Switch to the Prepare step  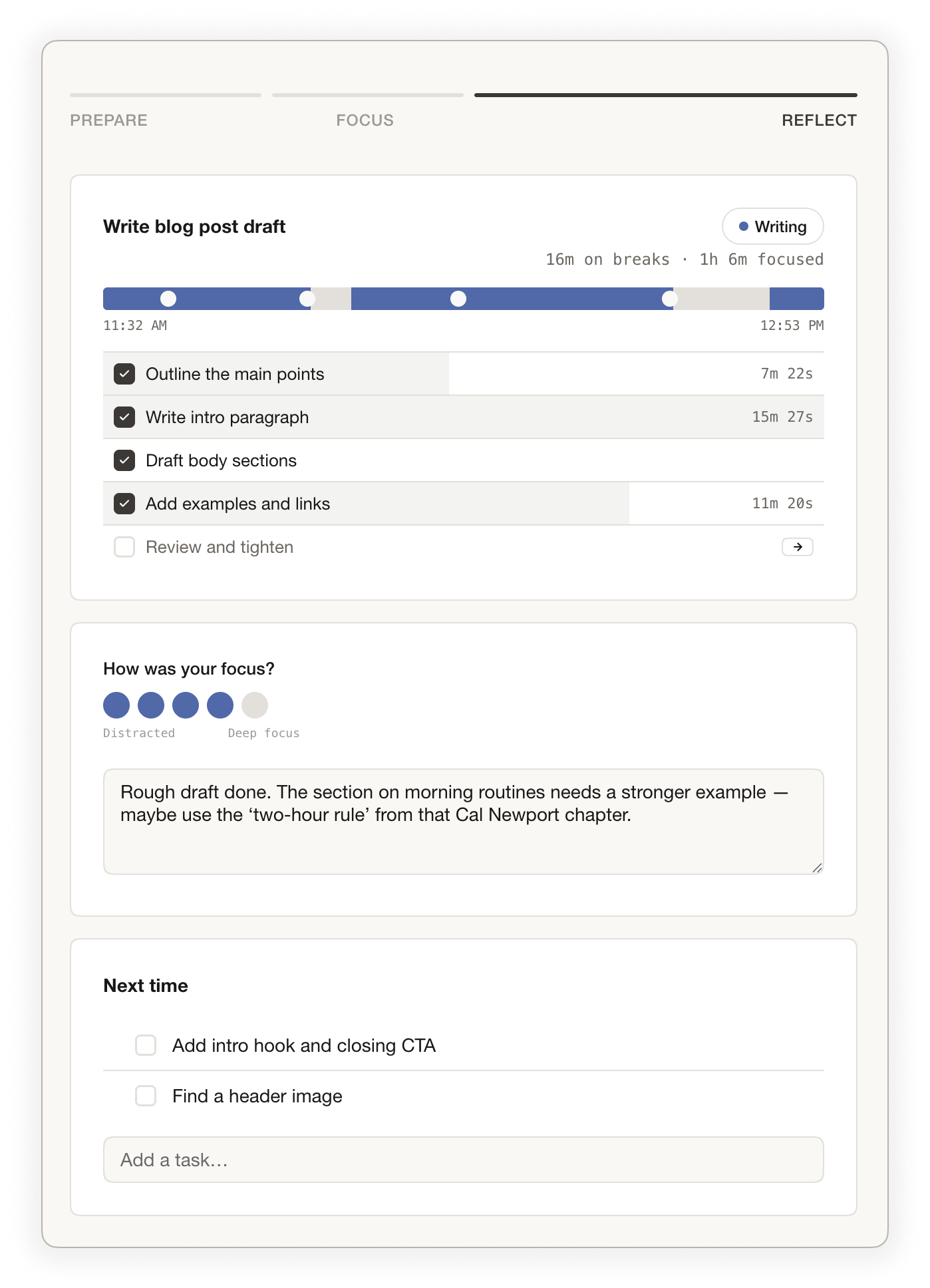pos(109,120)
